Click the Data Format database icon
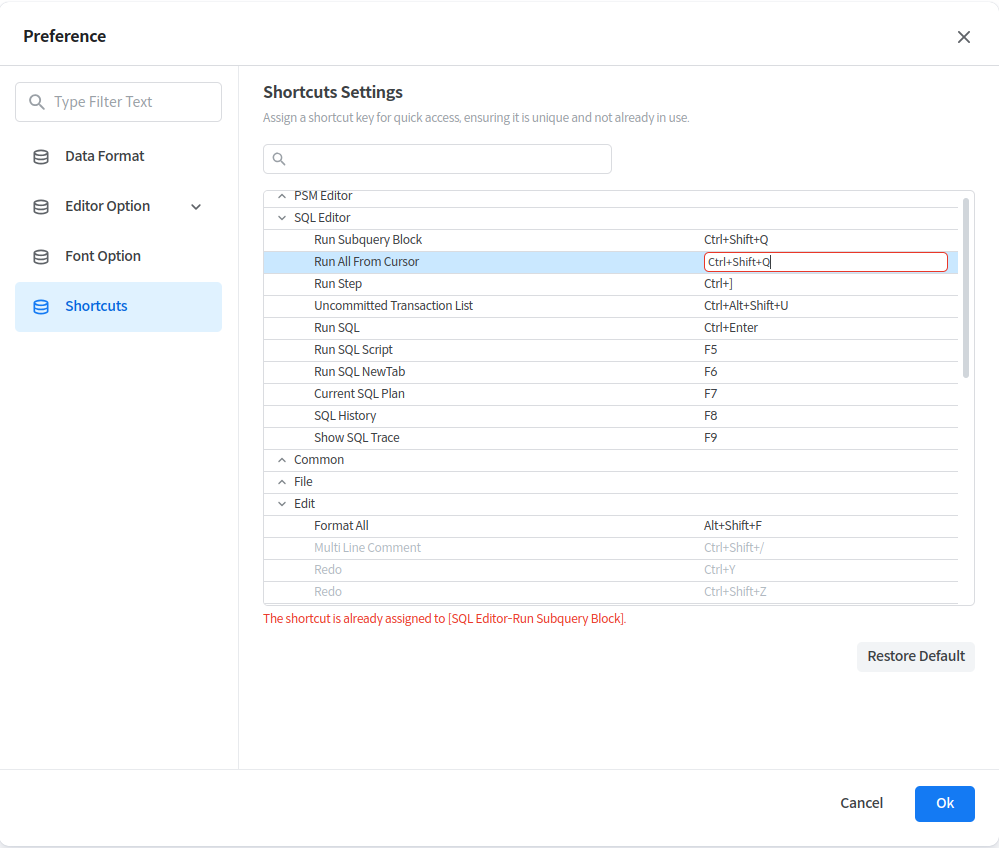The image size is (999, 848). (41, 157)
